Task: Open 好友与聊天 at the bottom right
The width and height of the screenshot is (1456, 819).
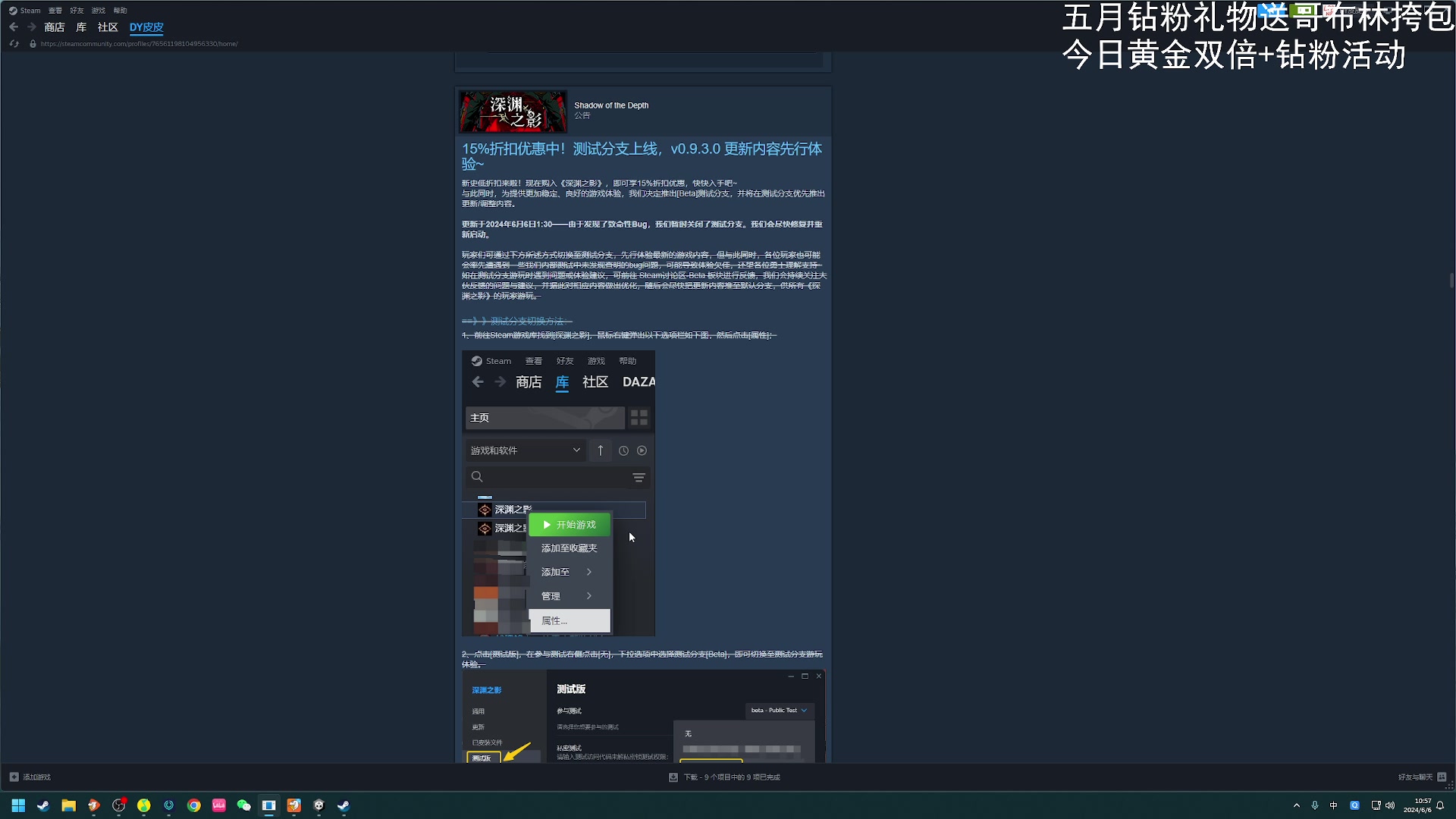Action: click(1422, 777)
